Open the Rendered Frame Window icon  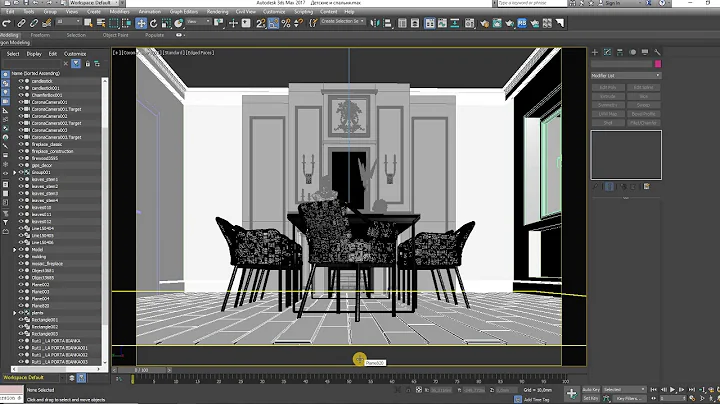(497, 23)
